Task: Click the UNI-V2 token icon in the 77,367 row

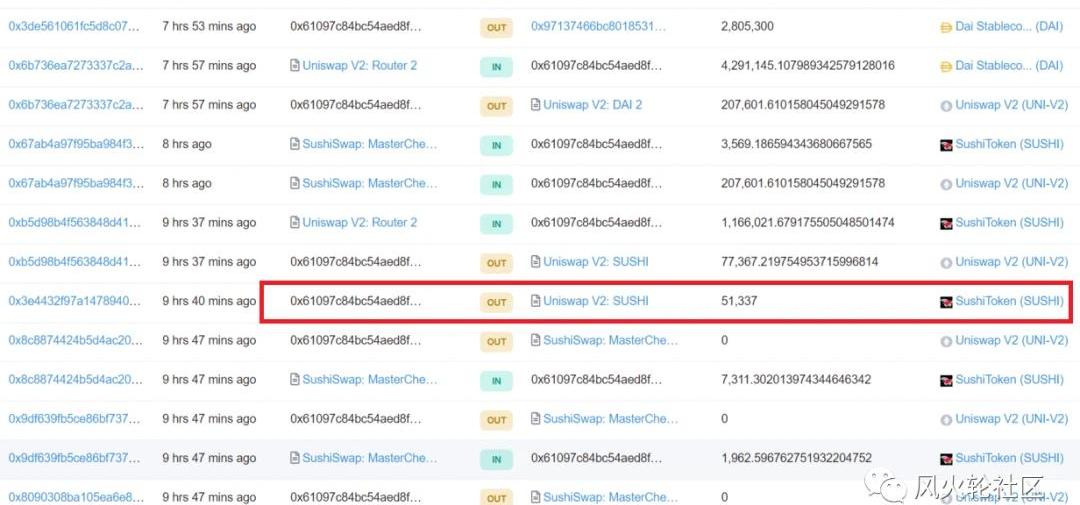Action: point(946,263)
